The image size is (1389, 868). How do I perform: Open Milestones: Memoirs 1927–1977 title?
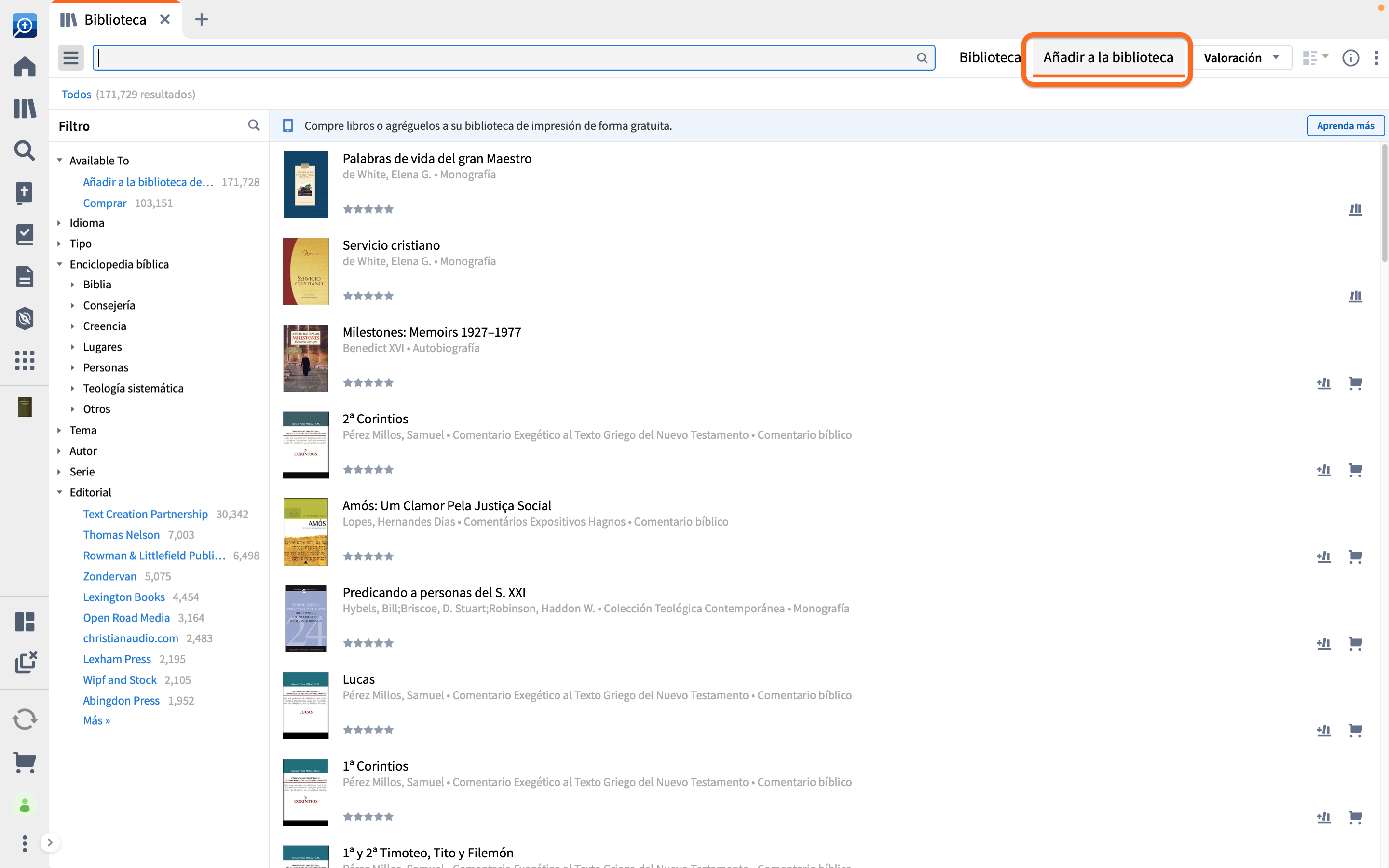(x=432, y=332)
